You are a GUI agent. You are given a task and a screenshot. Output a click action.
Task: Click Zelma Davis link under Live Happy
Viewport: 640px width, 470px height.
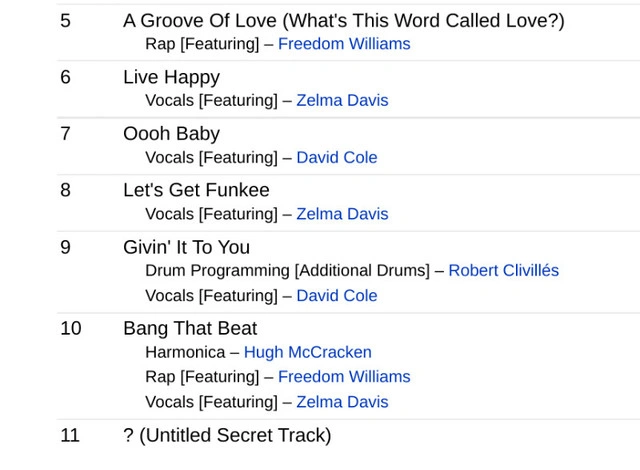(342, 100)
